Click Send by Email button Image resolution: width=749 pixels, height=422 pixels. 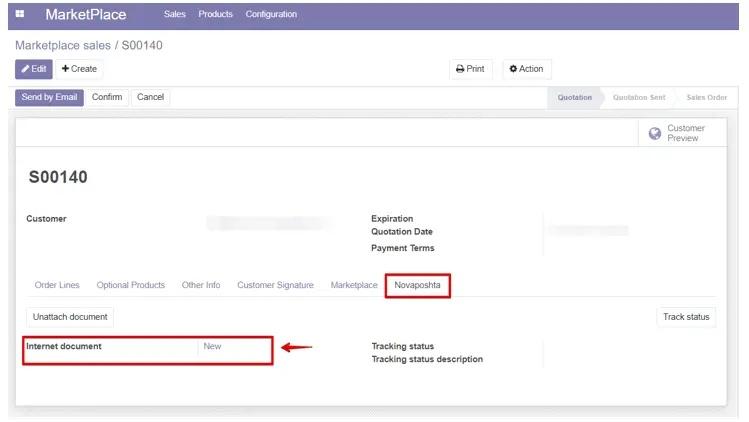coord(49,97)
